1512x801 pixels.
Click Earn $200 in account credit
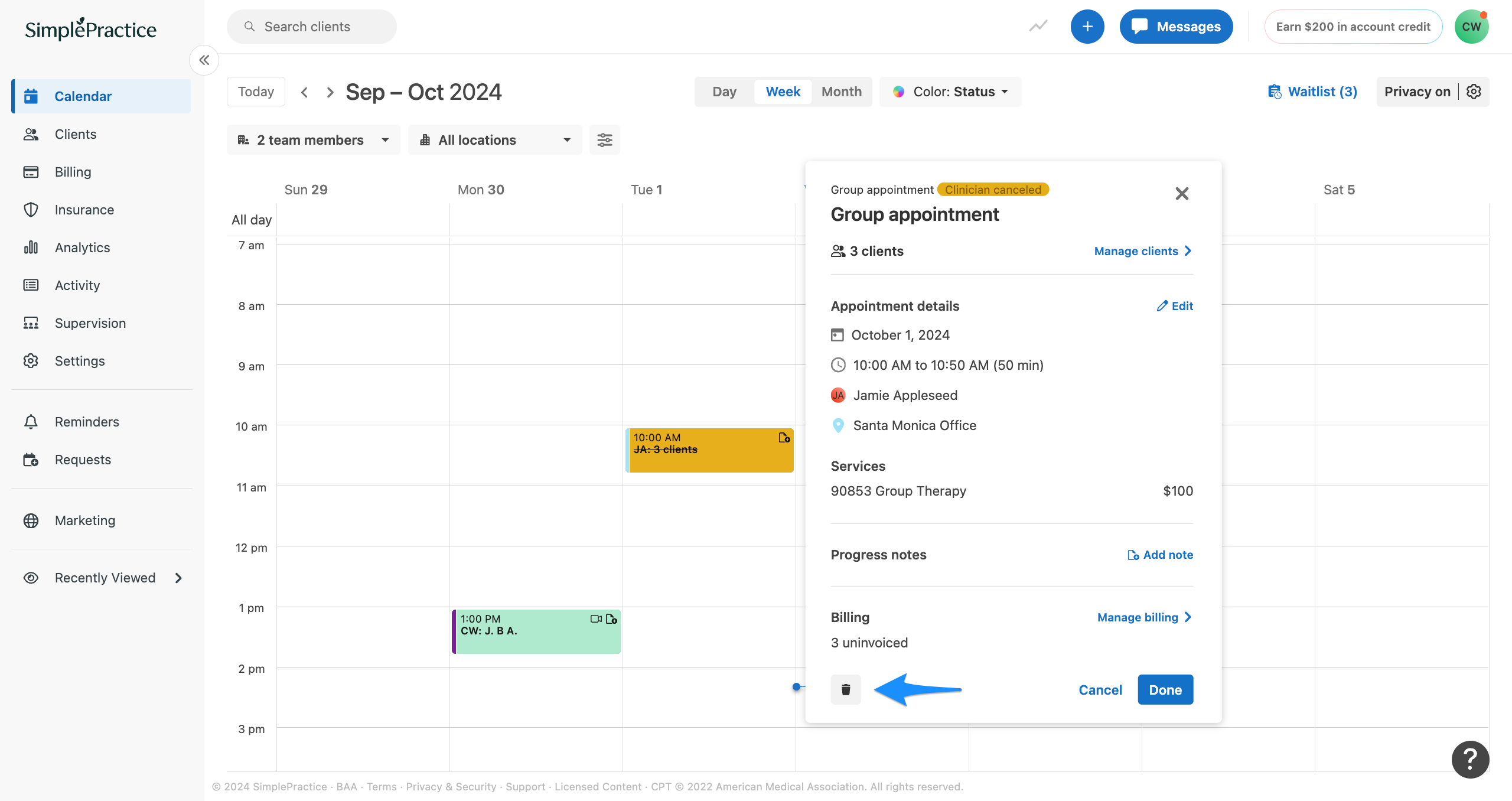click(1353, 27)
